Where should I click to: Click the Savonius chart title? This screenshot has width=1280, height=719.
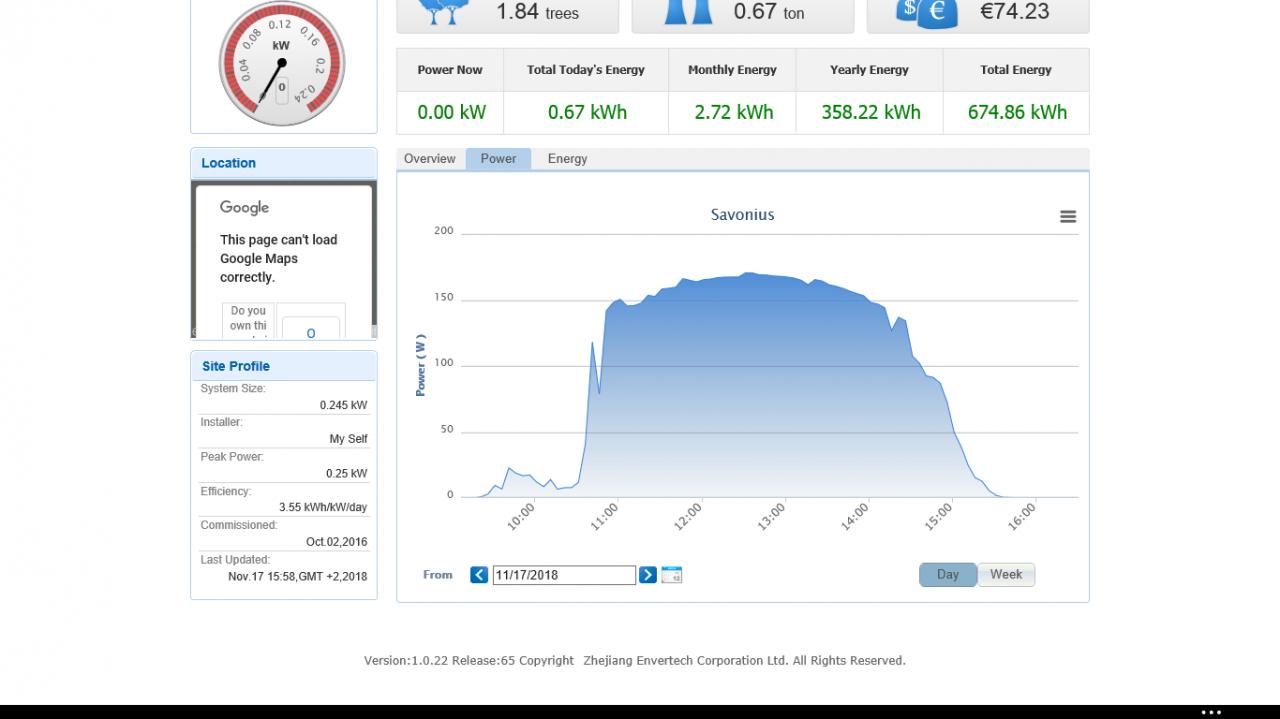(x=742, y=215)
